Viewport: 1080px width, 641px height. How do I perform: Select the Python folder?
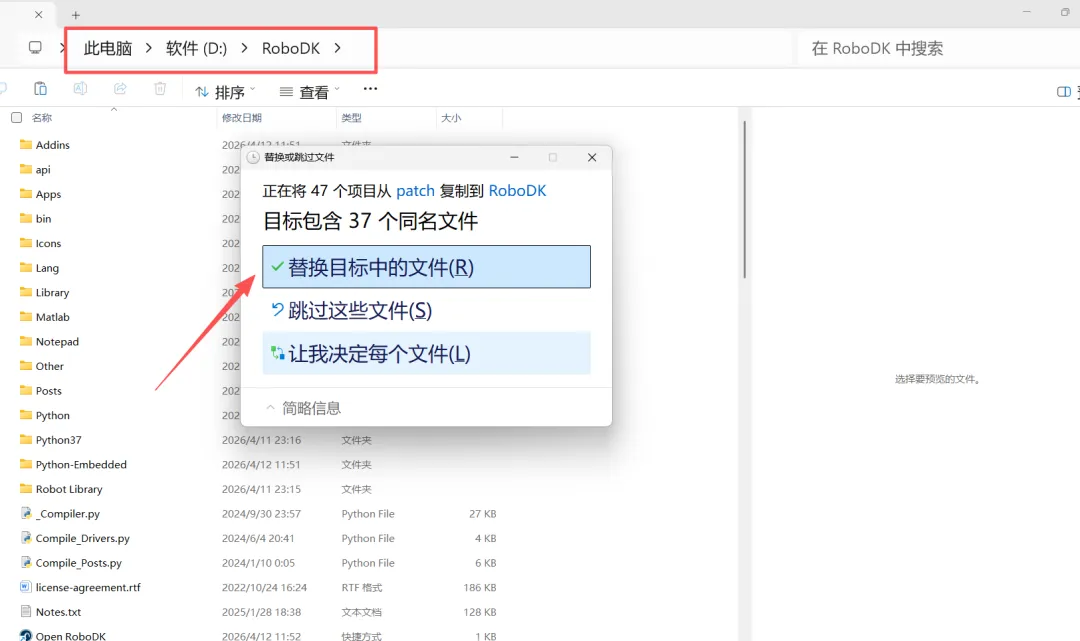tap(52, 415)
